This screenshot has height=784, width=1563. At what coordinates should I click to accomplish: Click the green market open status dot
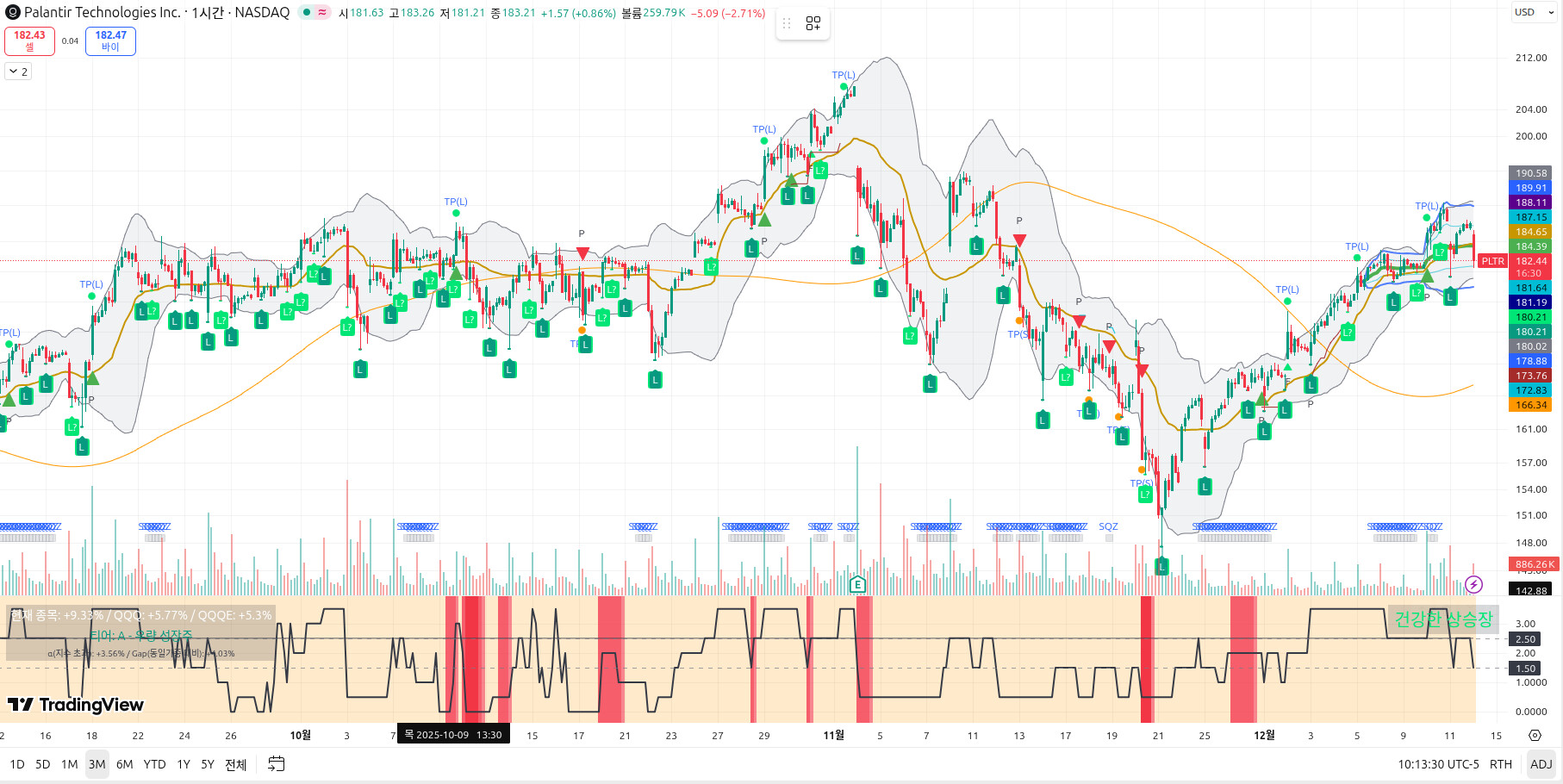(x=306, y=12)
